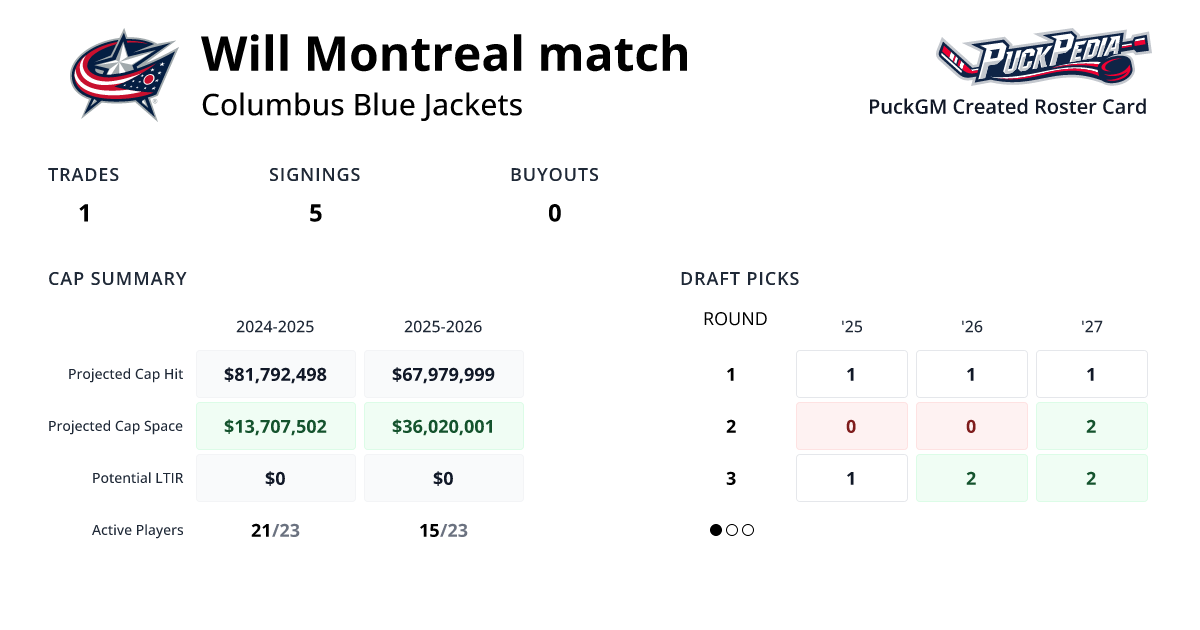
Task: Click the Trades count of 1
Action: pyautogui.click(x=85, y=213)
